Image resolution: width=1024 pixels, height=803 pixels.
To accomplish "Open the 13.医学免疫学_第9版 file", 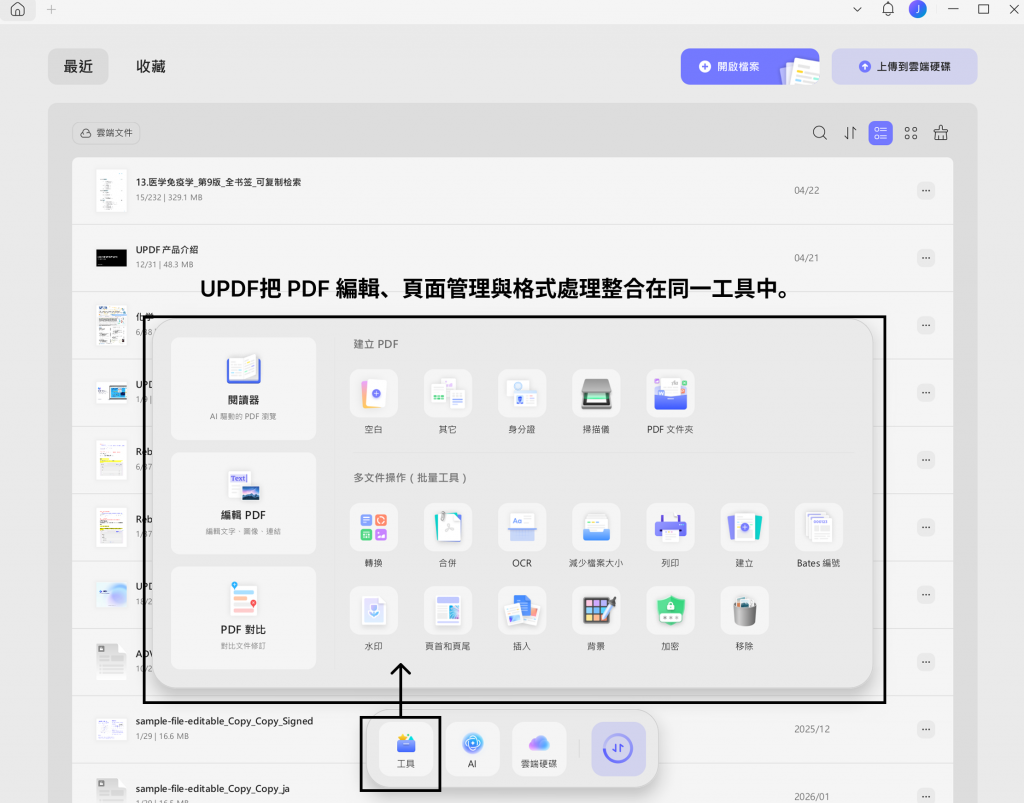I will click(x=513, y=191).
